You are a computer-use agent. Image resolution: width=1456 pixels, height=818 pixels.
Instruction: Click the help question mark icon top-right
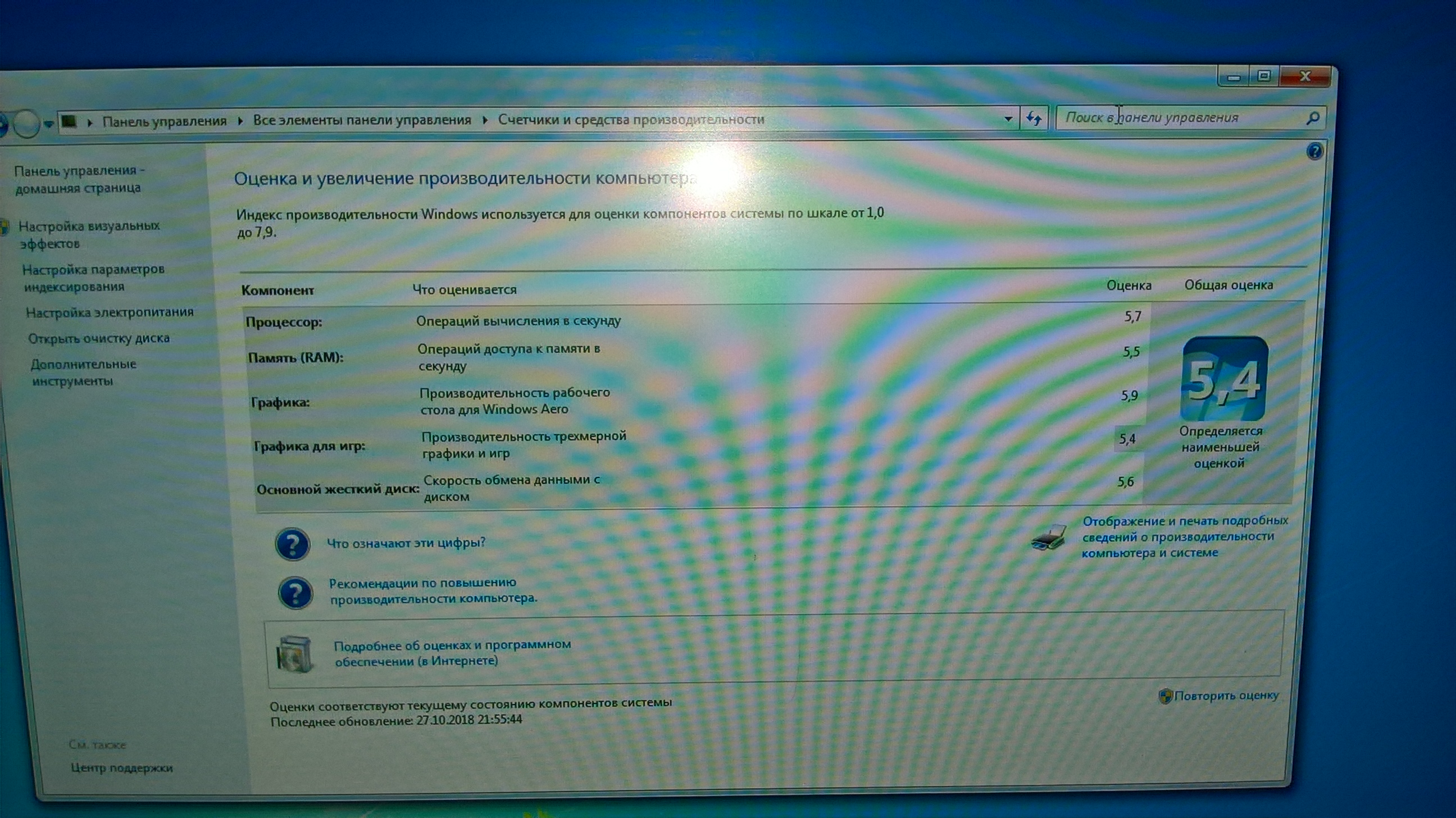(1314, 152)
